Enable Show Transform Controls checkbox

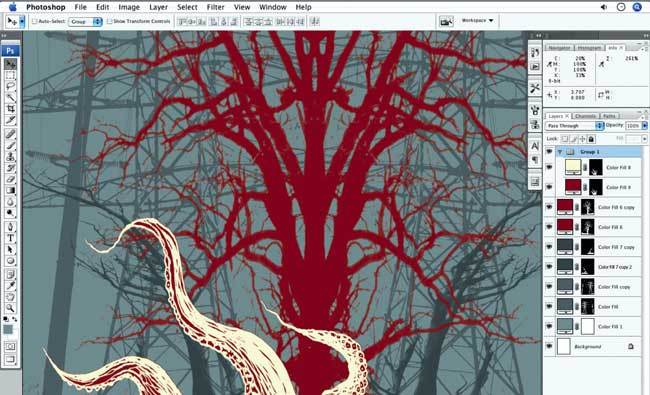(109, 21)
